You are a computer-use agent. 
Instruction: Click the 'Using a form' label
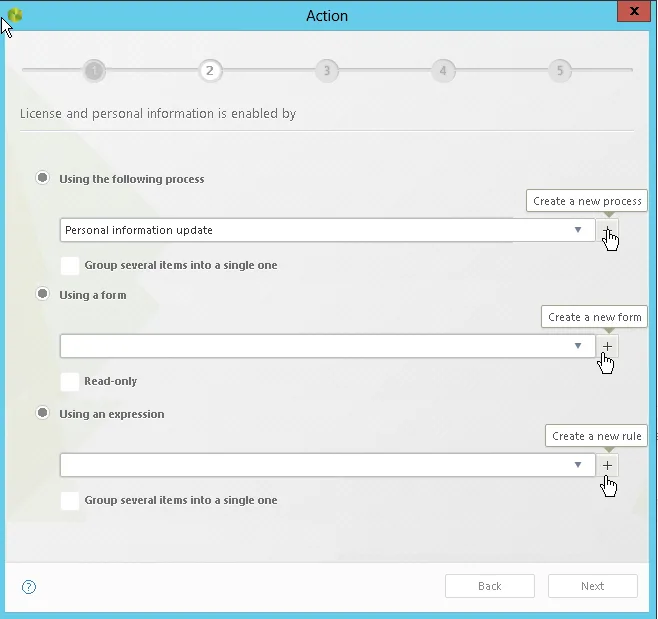click(x=93, y=295)
